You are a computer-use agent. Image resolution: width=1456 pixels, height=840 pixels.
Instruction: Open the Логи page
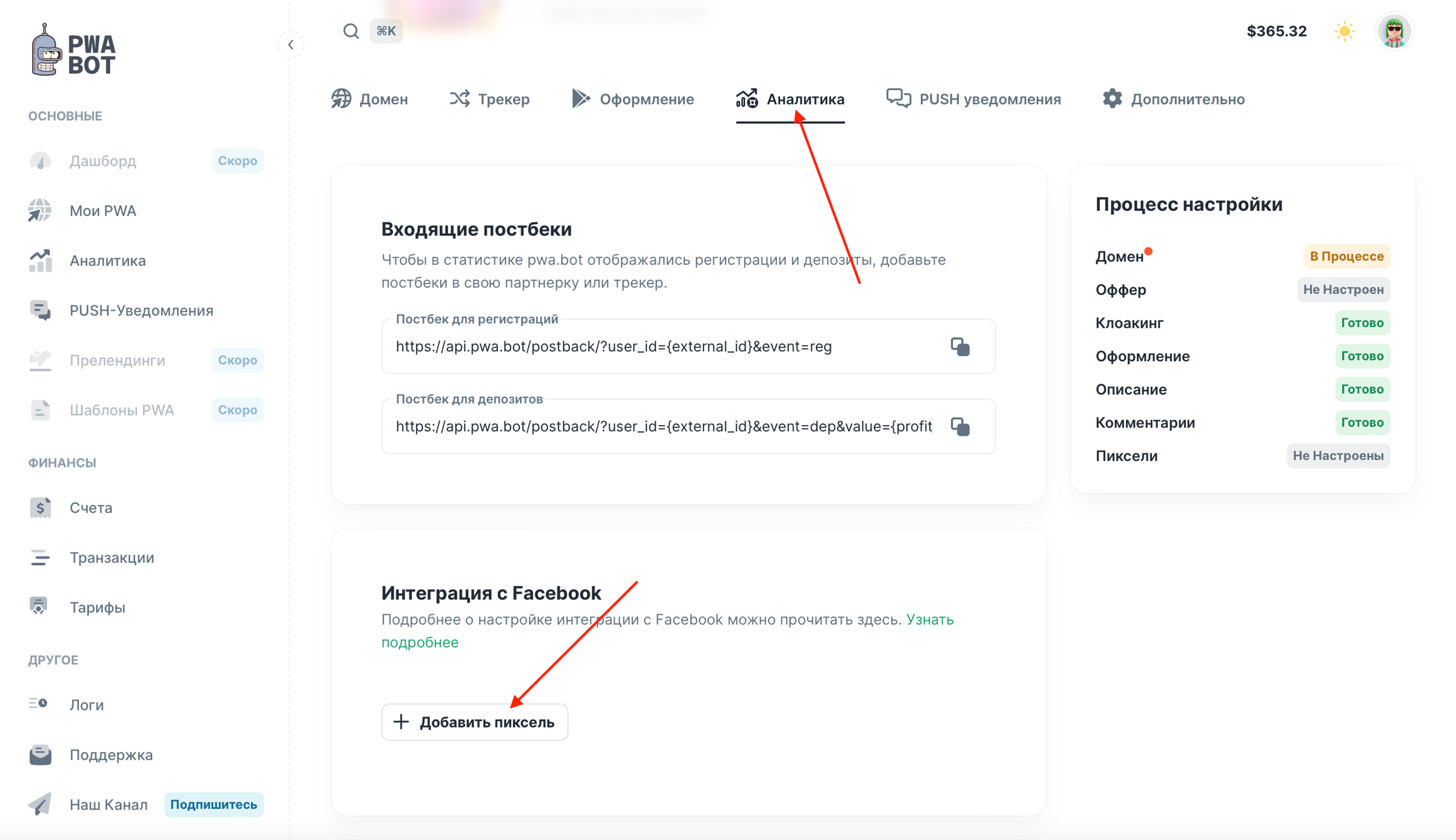(x=87, y=705)
